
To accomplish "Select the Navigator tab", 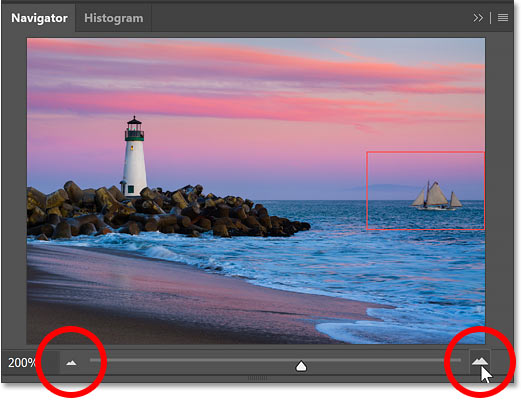I will pyautogui.click(x=39, y=18).
